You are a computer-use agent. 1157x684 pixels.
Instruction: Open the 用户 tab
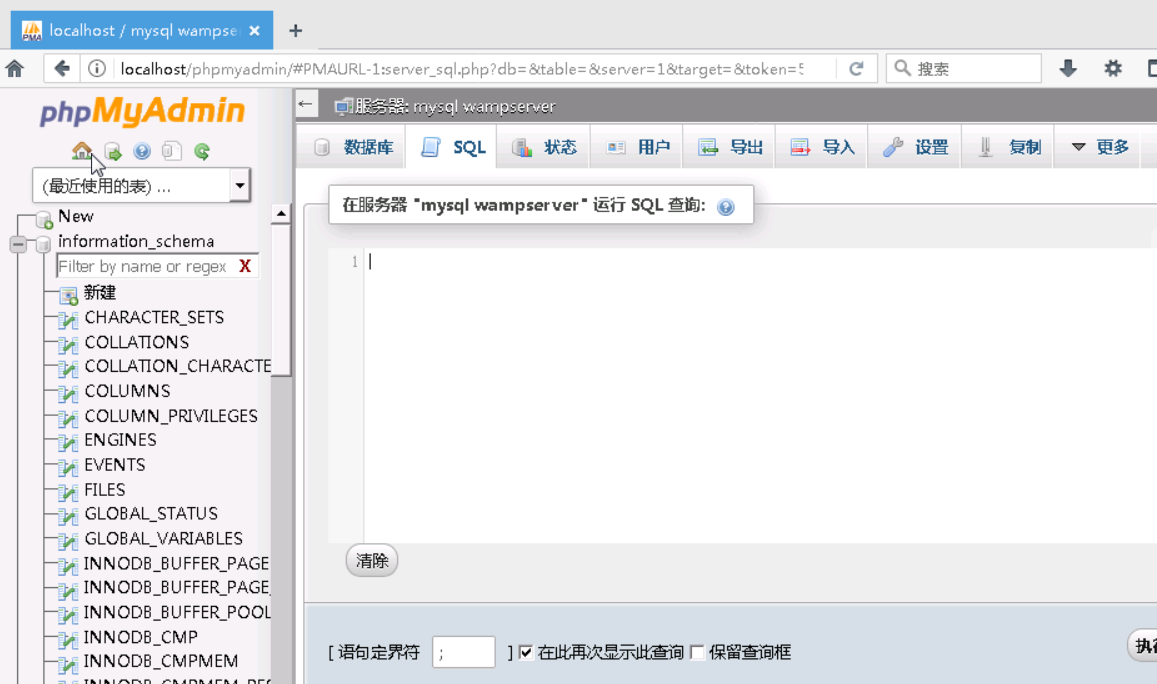(638, 147)
